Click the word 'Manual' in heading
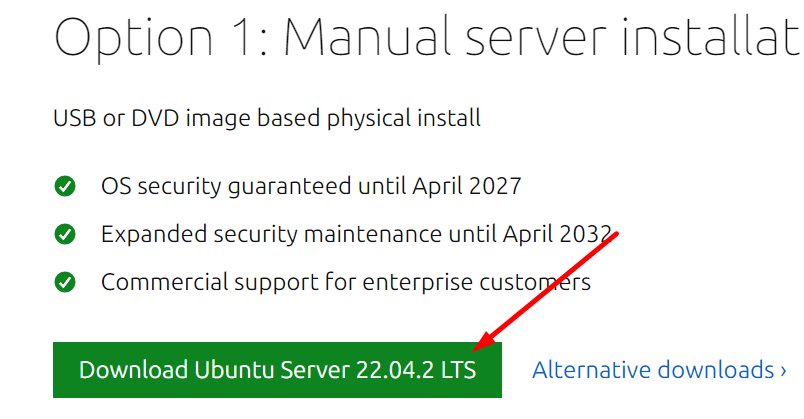This screenshot has width=804, height=419. [x=368, y=37]
